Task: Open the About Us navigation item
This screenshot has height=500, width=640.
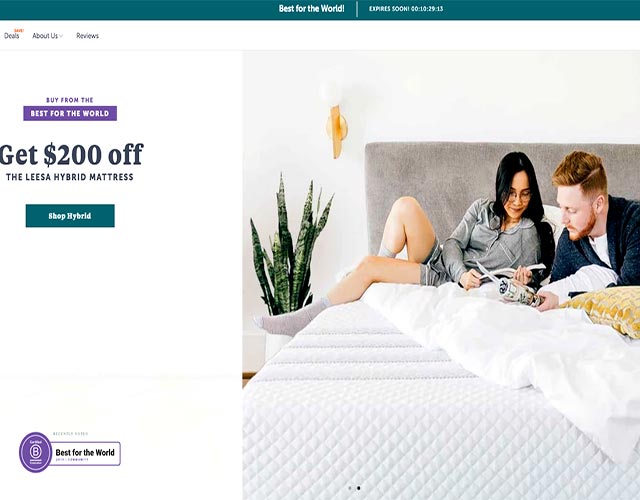Action: [x=45, y=36]
